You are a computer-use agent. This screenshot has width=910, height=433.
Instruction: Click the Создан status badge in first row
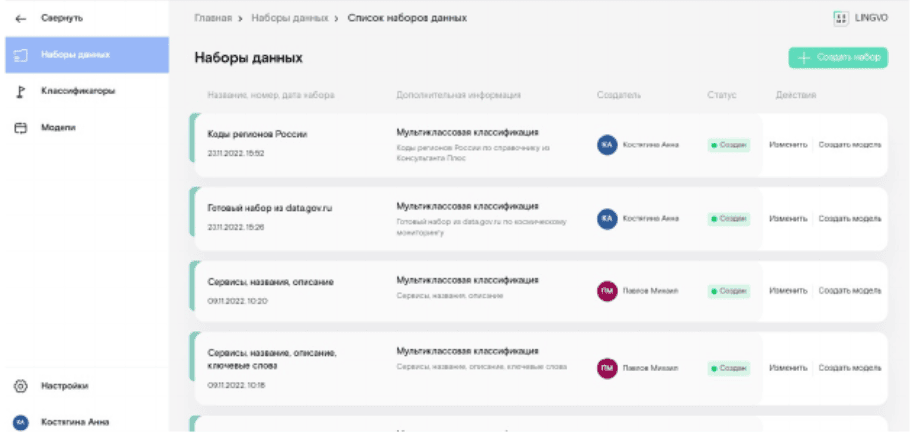pos(728,144)
